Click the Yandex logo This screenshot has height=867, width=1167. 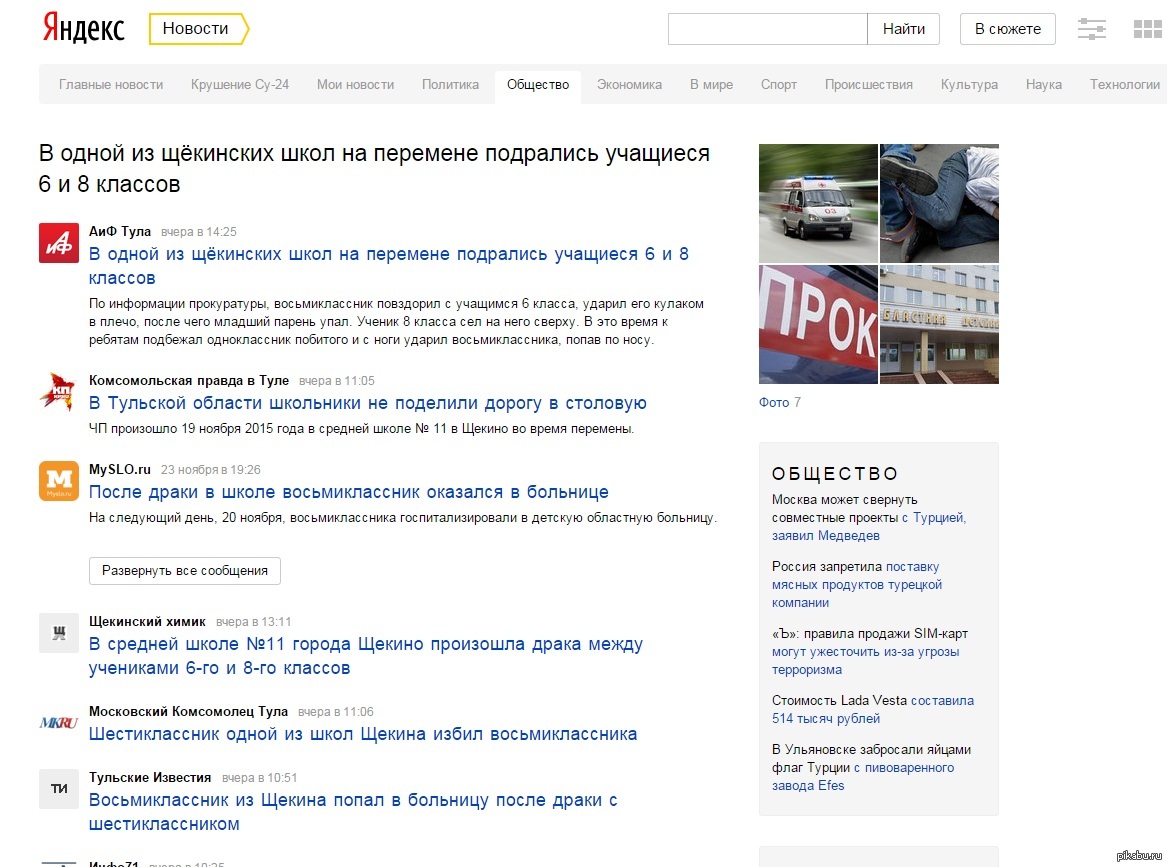83,29
